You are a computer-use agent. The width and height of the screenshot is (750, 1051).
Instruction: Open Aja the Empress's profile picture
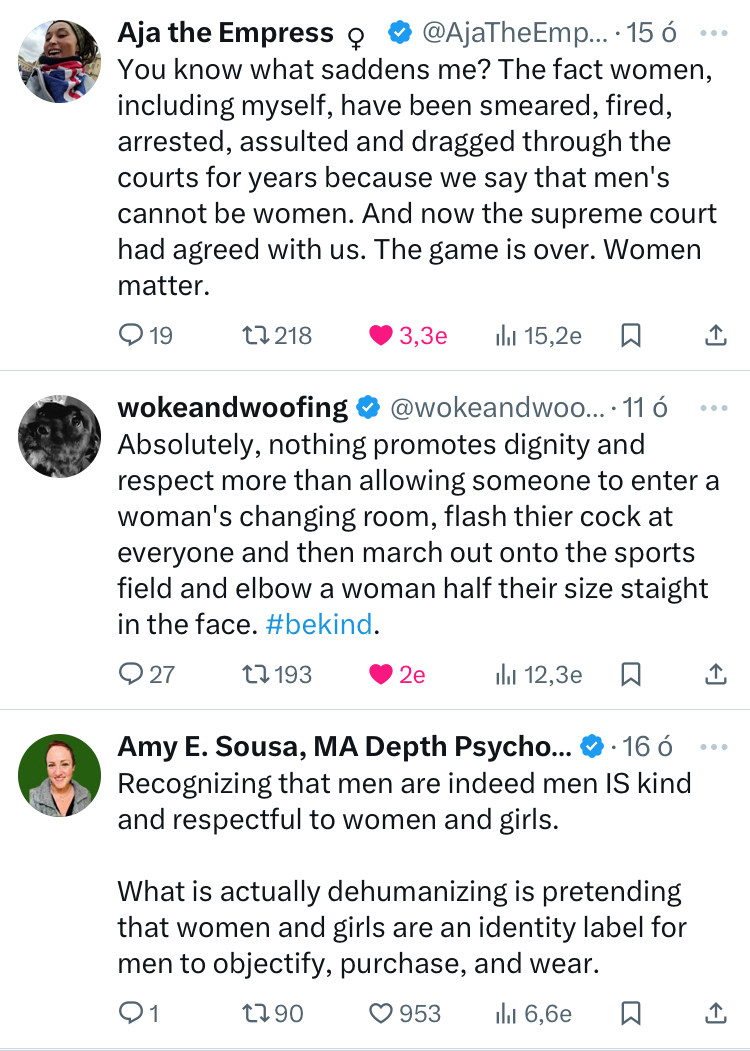click(x=60, y=62)
